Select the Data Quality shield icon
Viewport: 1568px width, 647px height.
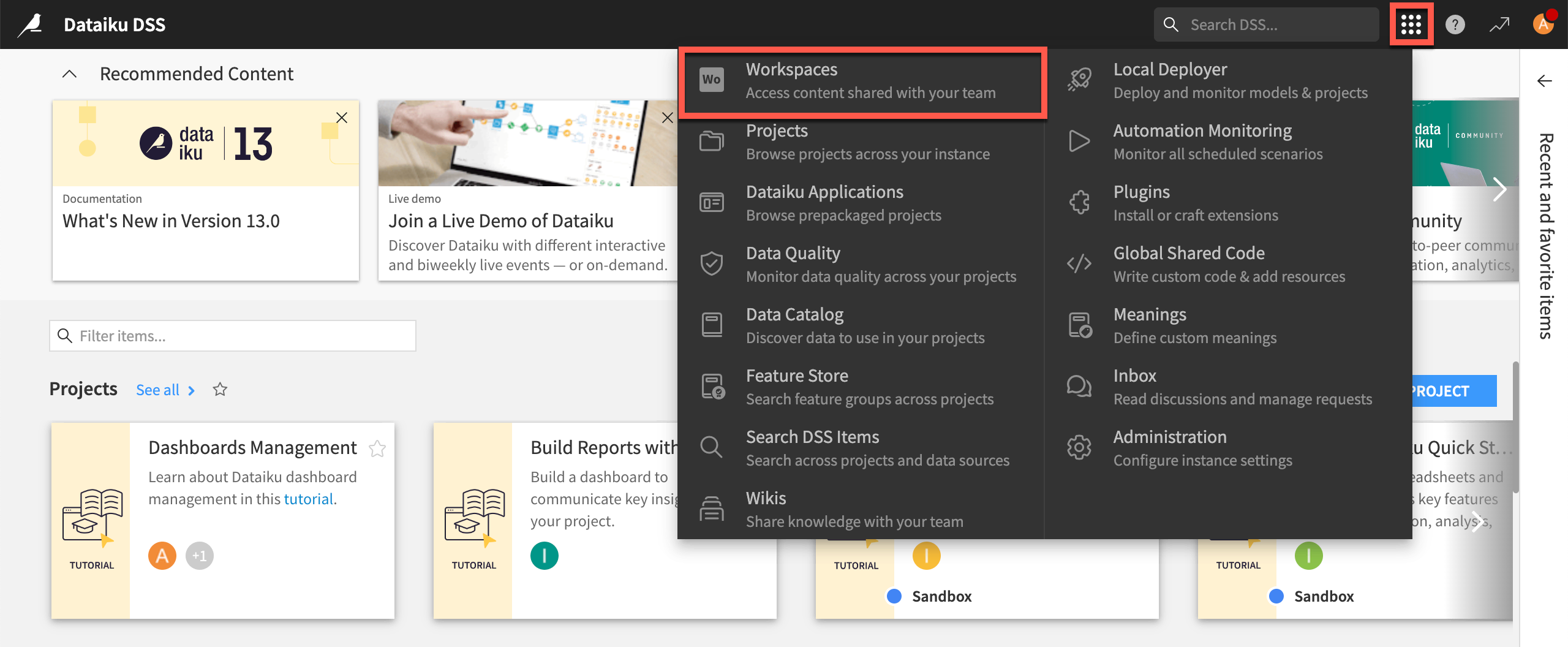pyautogui.click(x=711, y=263)
